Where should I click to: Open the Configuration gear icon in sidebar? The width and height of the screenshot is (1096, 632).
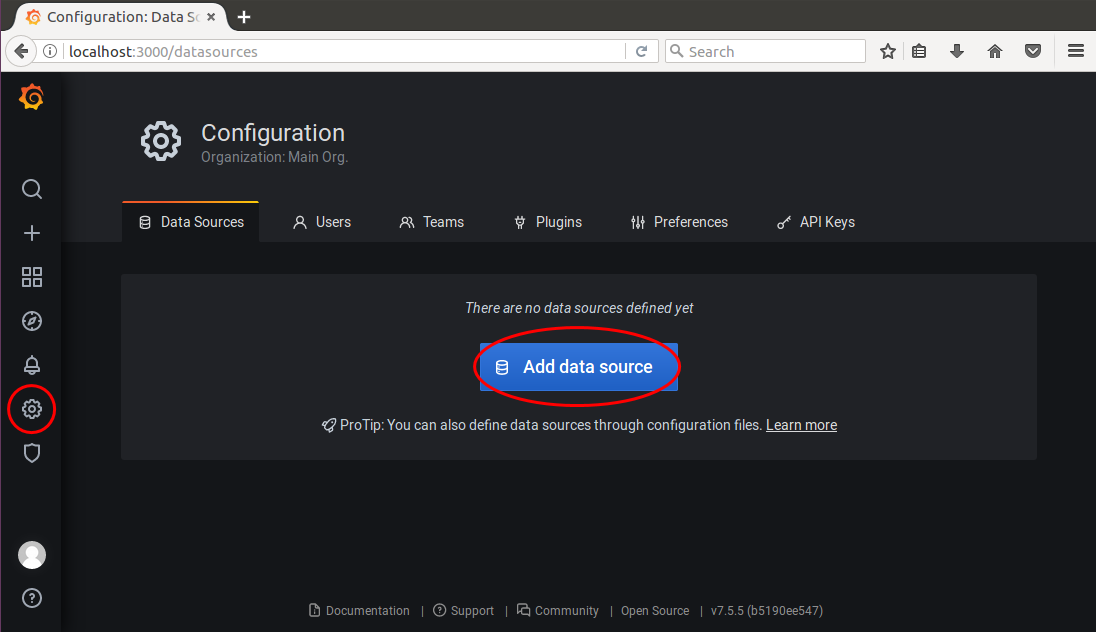coord(31,409)
